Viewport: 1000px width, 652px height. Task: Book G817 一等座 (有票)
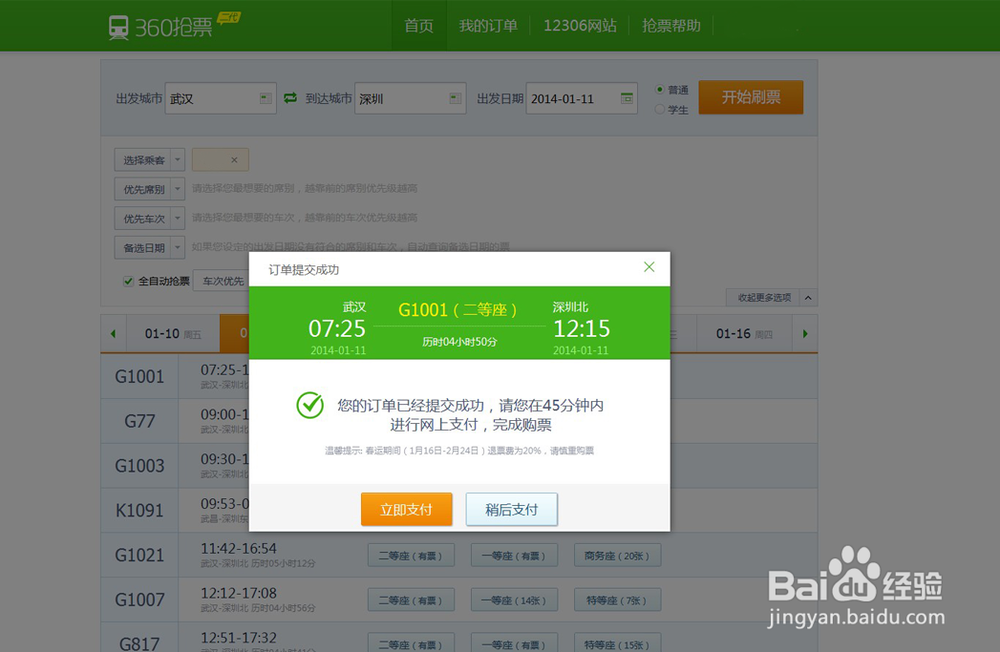coord(515,643)
